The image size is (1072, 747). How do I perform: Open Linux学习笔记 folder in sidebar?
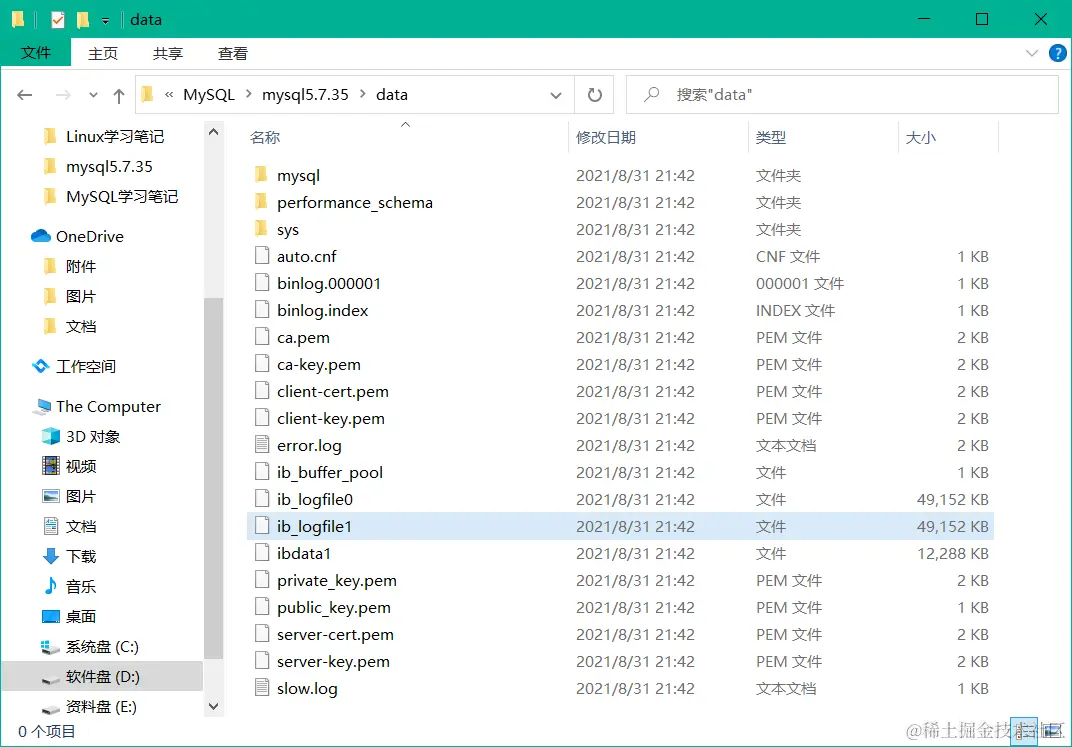click(x=103, y=137)
